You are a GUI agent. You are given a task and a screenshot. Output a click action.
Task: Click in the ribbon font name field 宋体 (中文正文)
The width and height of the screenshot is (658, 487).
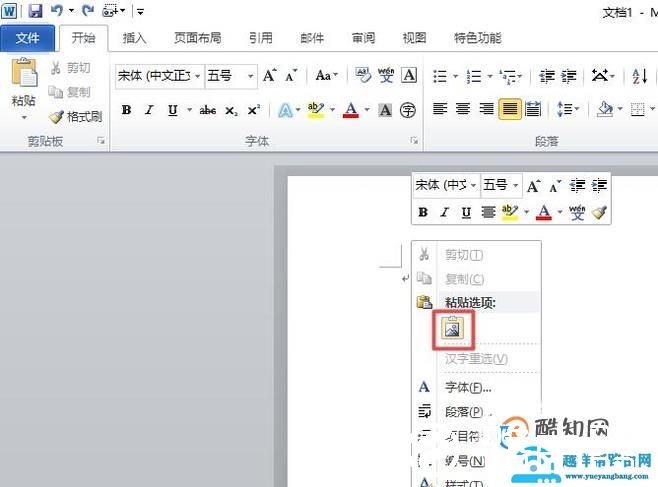click(x=154, y=76)
